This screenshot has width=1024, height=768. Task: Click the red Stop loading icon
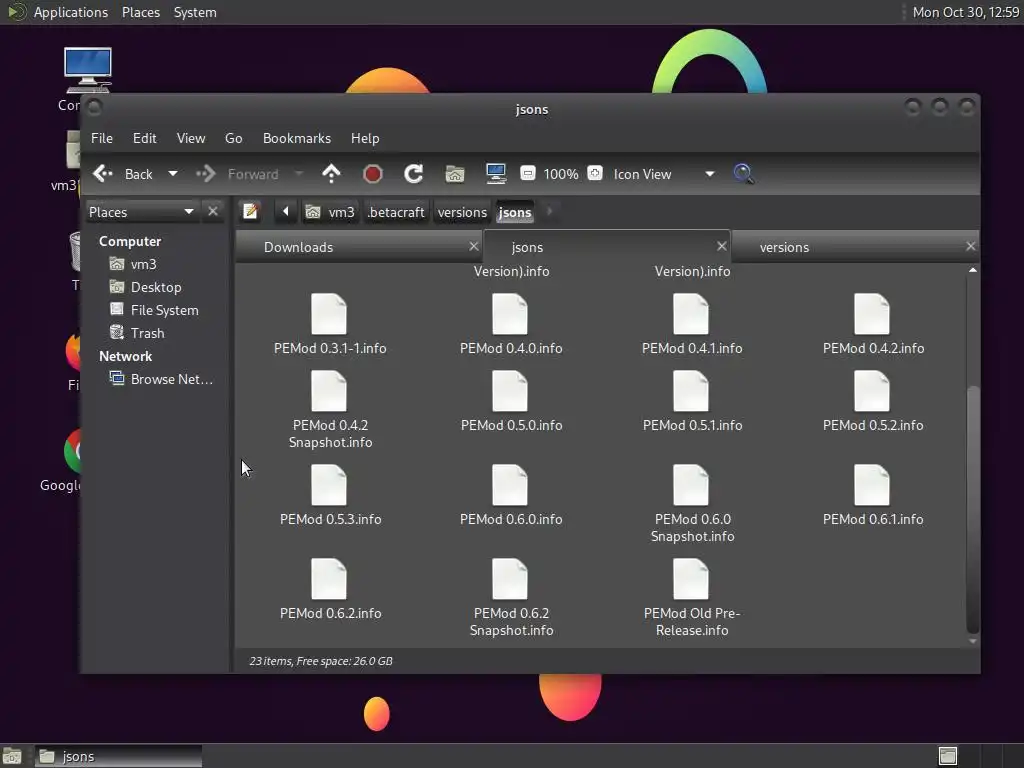[x=373, y=174]
